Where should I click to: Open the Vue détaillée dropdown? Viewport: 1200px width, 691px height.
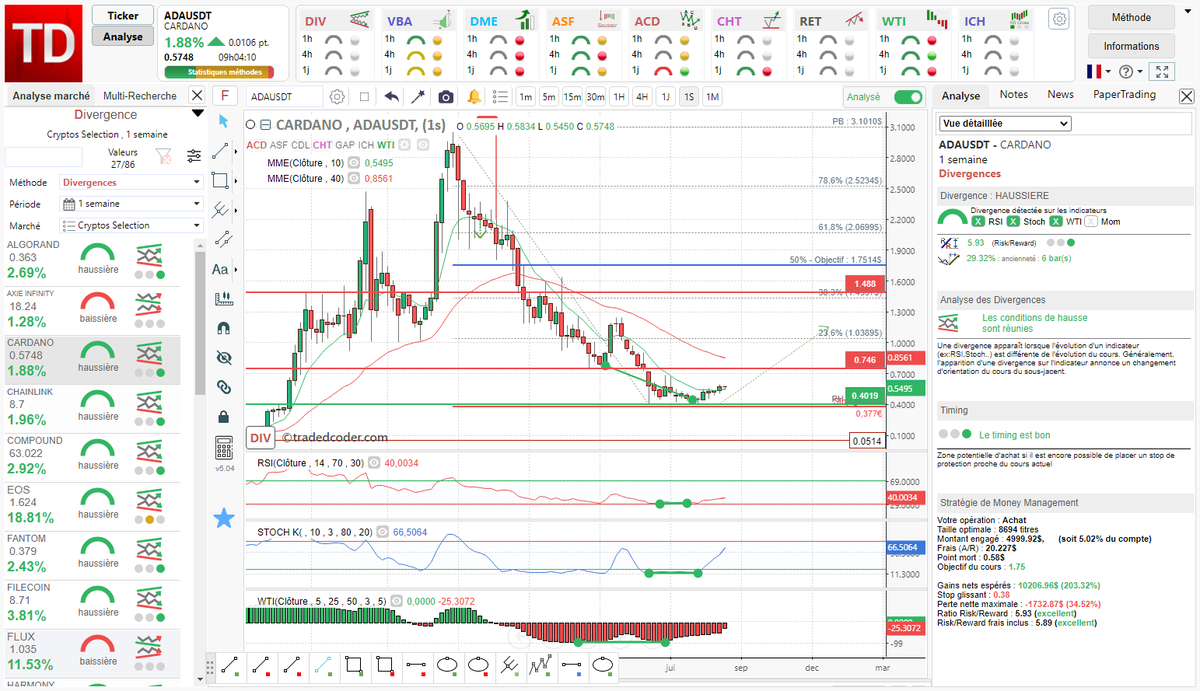pyautogui.click(x=1004, y=123)
